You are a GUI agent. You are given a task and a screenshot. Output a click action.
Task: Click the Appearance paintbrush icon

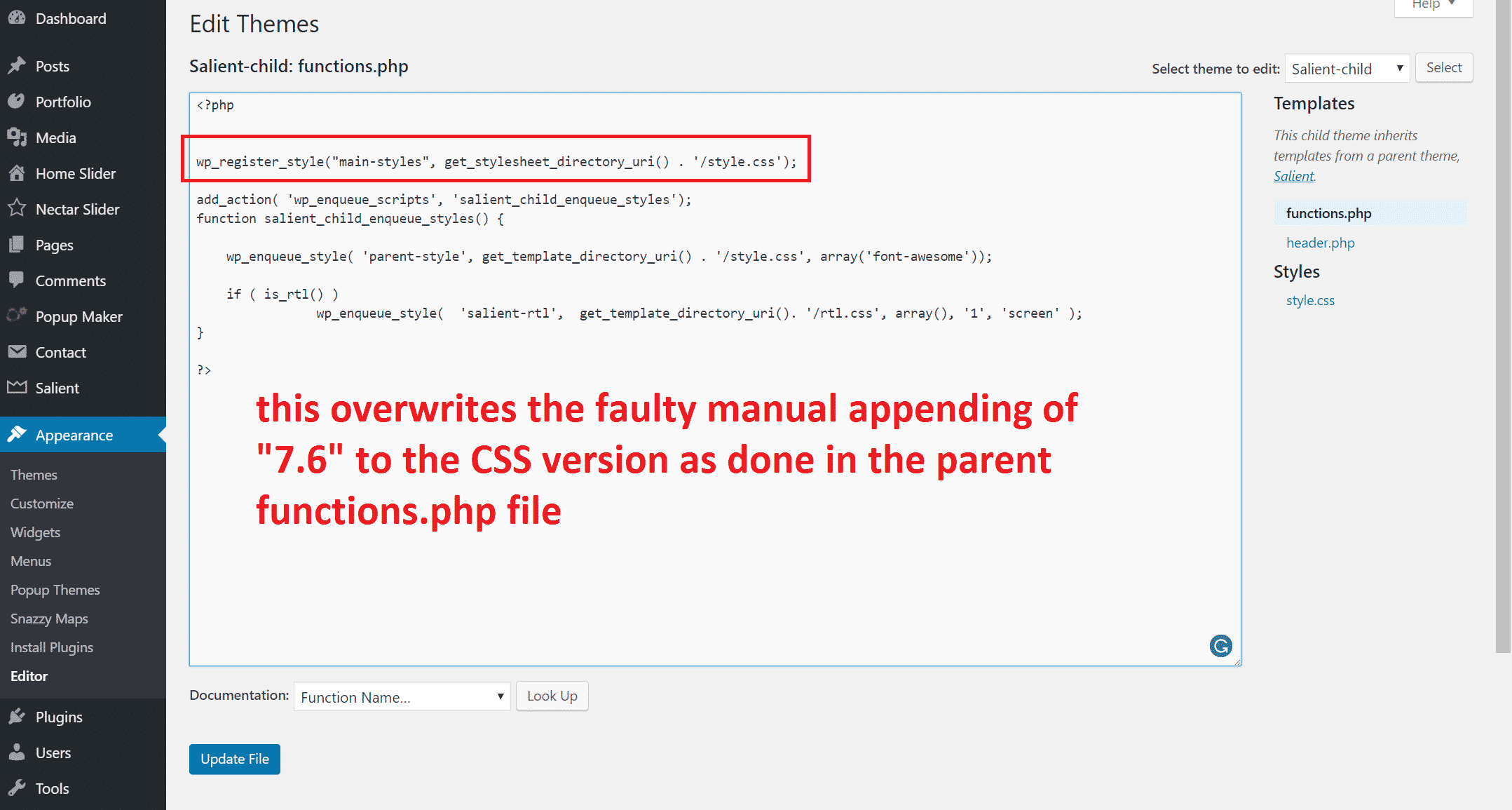[17, 435]
